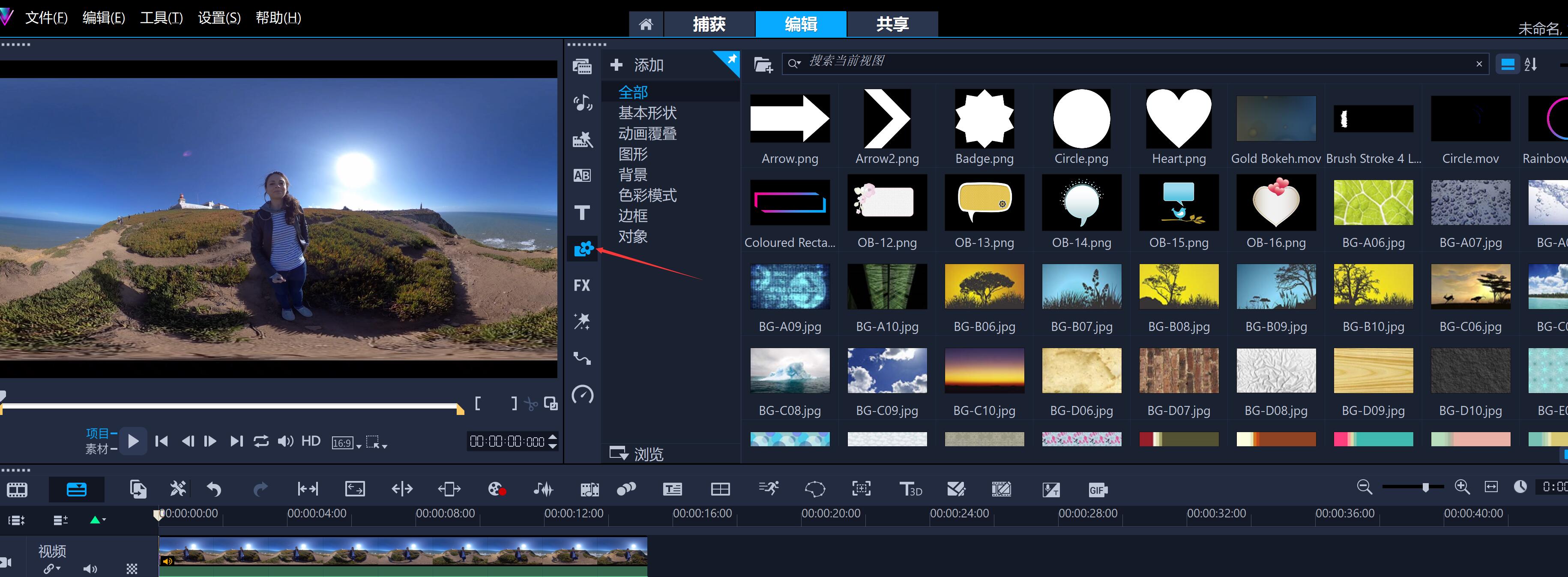Open the multi-camera split screen icon
This screenshot has height=577, width=1568.
pos(720,489)
